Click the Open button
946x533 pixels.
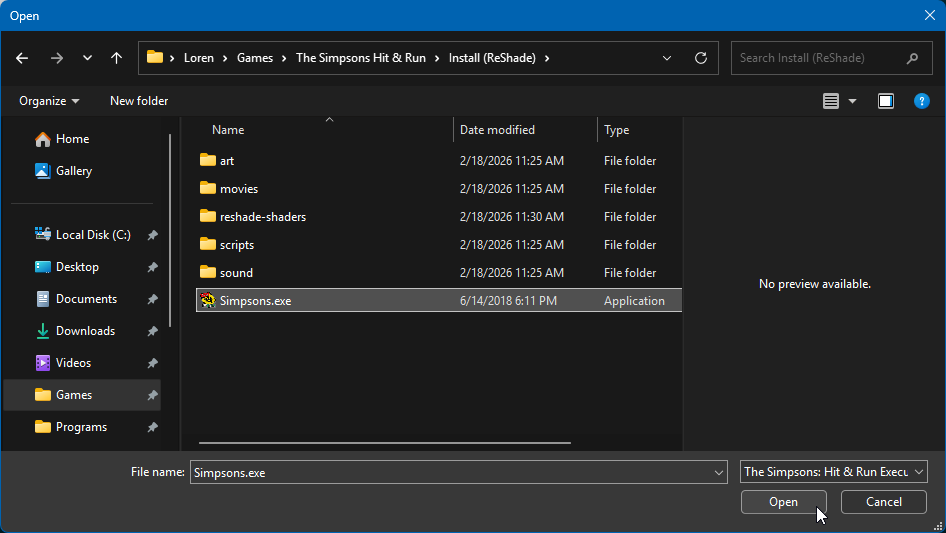point(783,502)
